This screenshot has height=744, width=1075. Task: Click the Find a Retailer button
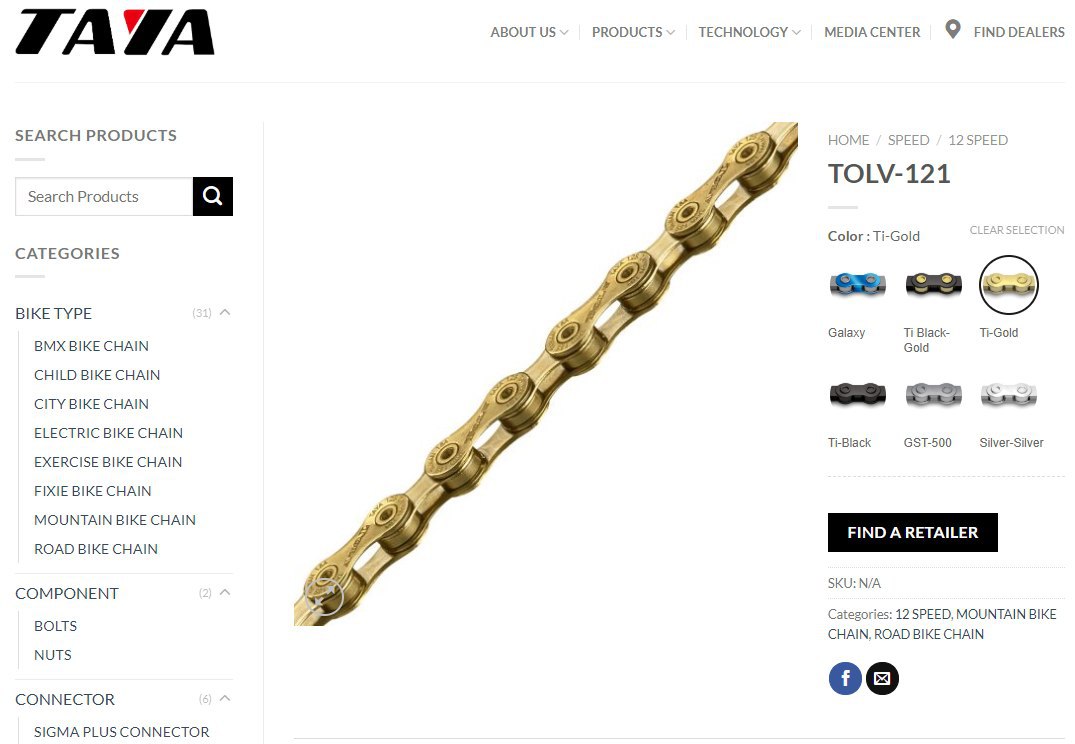[x=913, y=532]
